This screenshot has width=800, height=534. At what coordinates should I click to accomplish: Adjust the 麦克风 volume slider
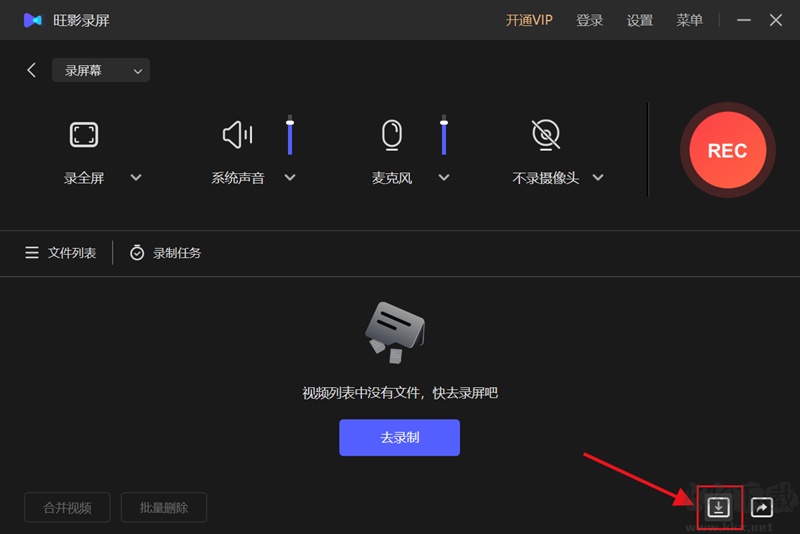point(444,135)
